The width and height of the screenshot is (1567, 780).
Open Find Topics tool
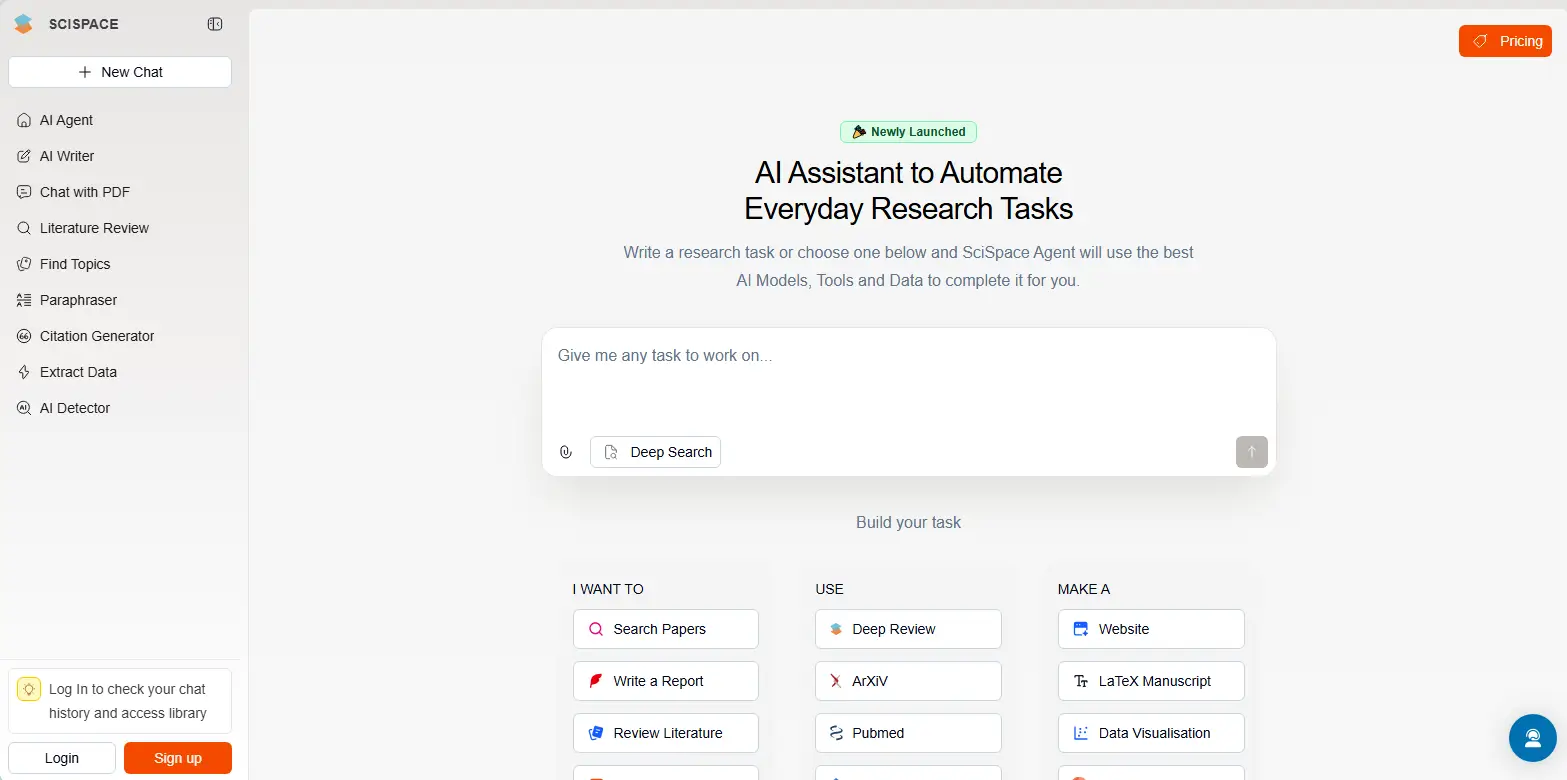click(120, 264)
